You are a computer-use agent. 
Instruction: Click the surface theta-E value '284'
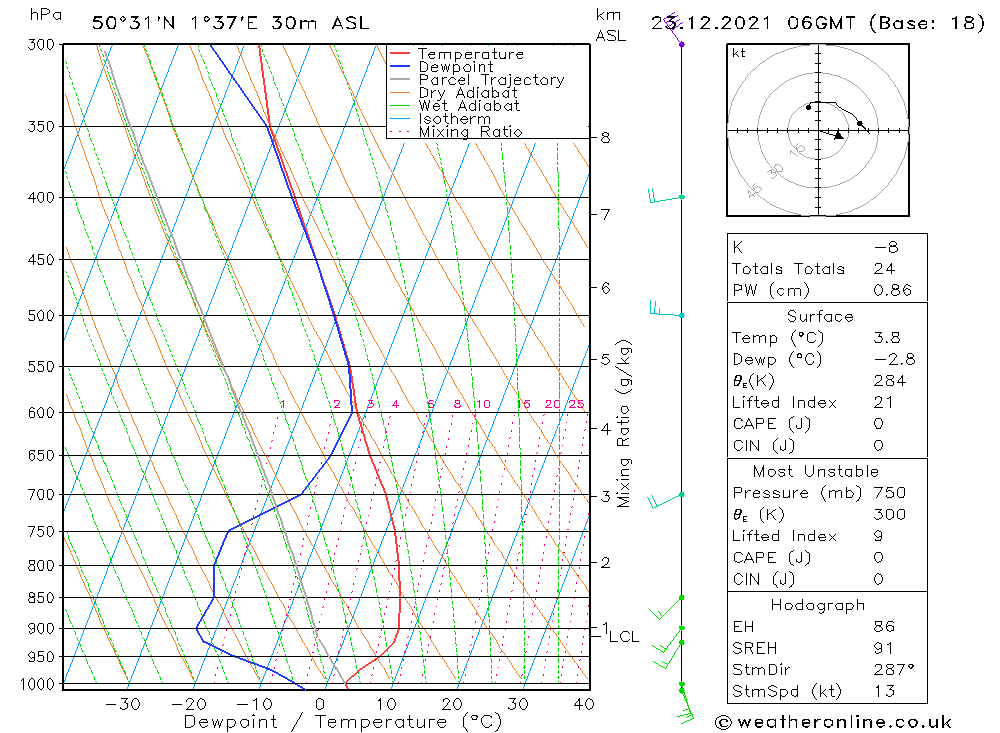pos(889,381)
